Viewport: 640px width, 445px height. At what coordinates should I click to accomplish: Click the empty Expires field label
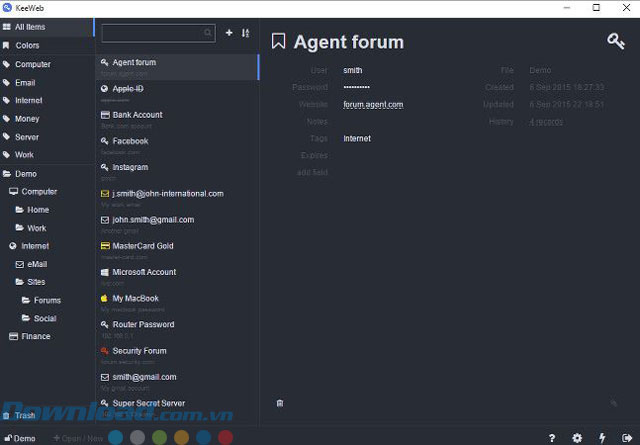314,156
